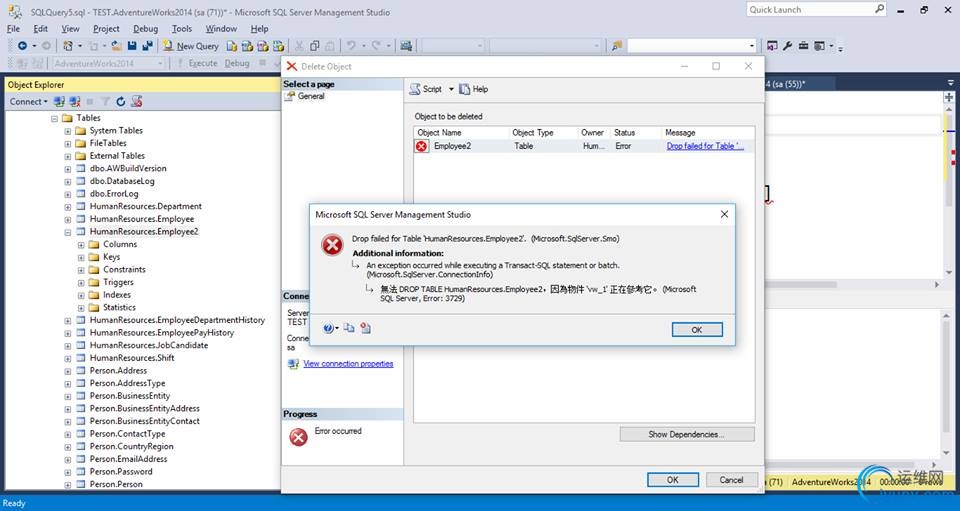This screenshot has width=960, height=511.
Task: Refresh the Object Explorer tree
Action: [121, 102]
